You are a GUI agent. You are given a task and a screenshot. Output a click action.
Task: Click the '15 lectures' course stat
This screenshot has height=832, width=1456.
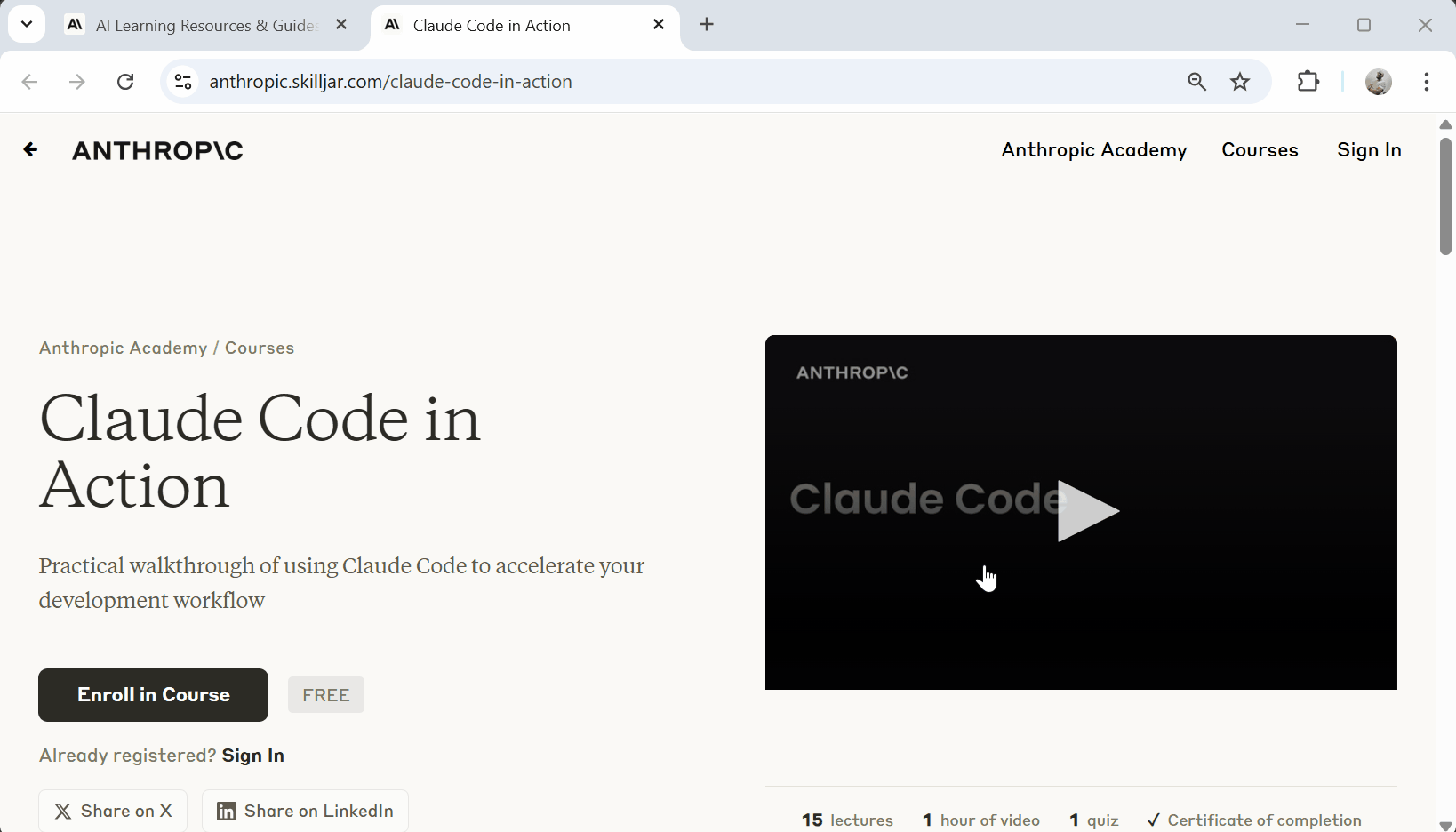(x=847, y=820)
